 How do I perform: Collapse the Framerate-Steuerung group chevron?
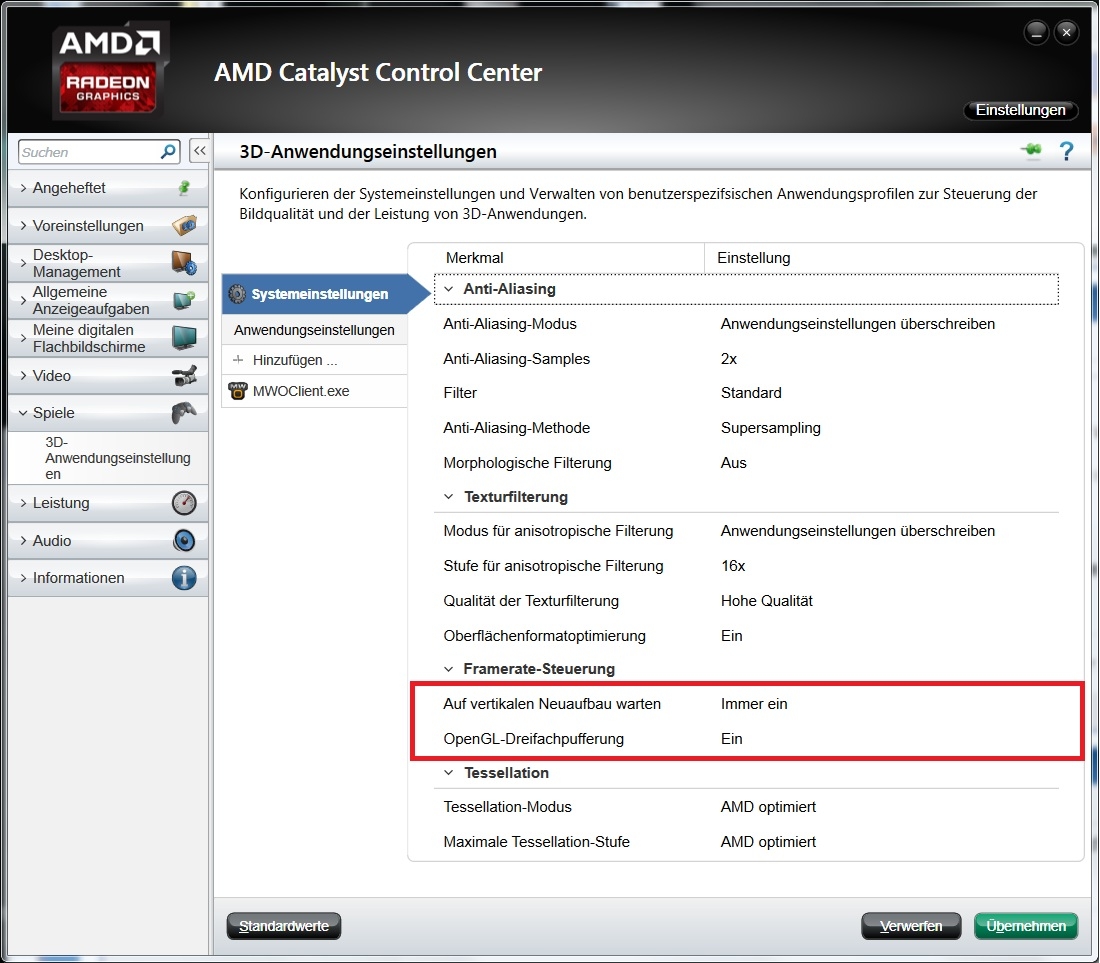click(x=449, y=669)
